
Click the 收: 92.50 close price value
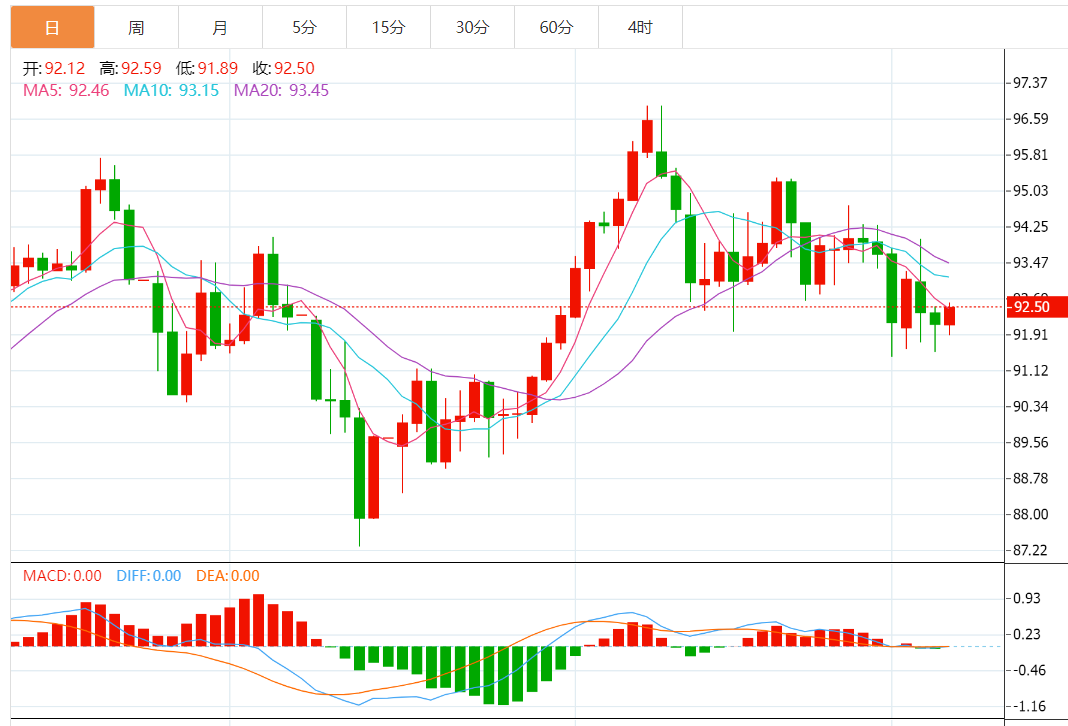point(283,68)
